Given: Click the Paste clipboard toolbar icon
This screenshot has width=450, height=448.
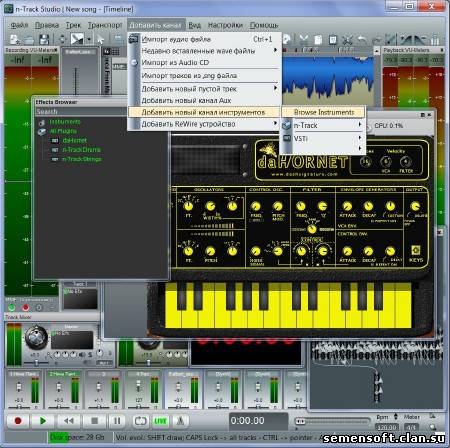Looking at the screenshot, I should [333, 40].
